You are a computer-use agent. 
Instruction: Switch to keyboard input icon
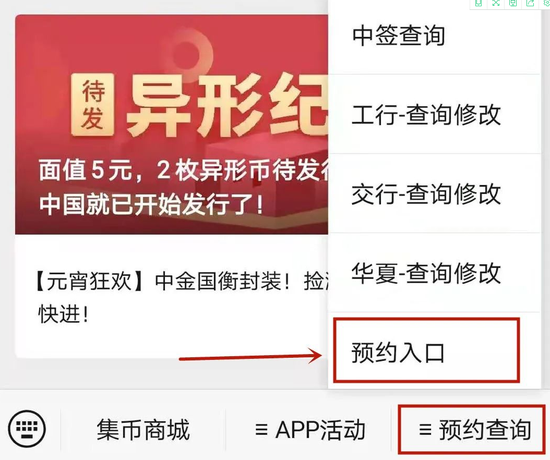click(x=27, y=428)
